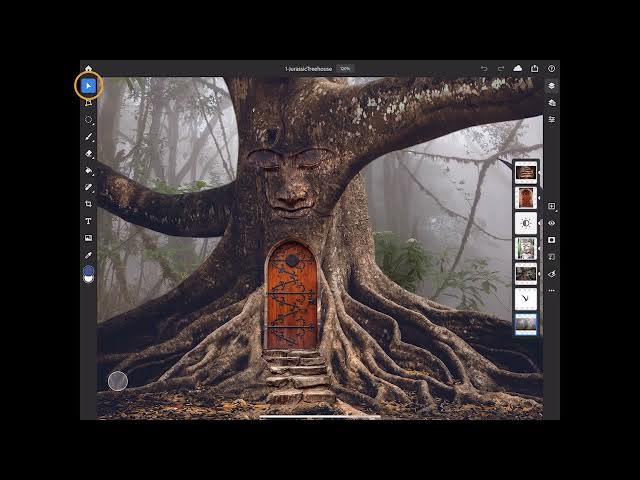Toggle the detailed layer view
Image resolution: width=640 pixels, height=480 pixels.
[x=552, y=103]
